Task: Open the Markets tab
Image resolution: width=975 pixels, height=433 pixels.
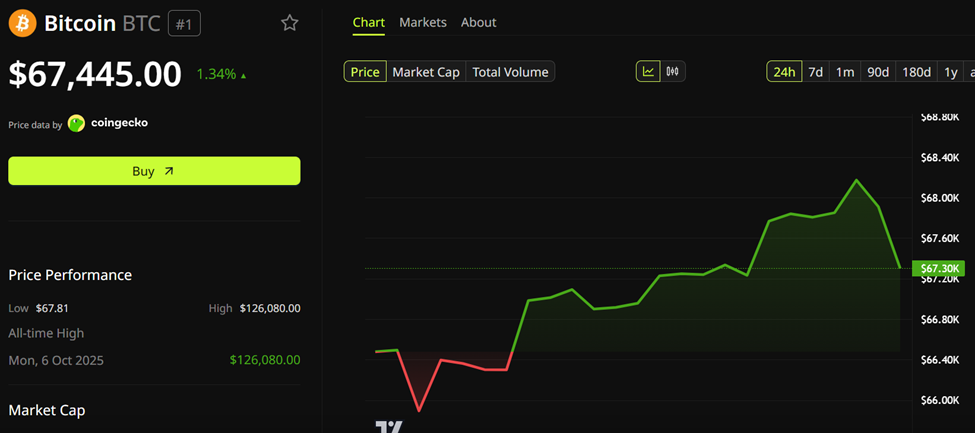Action: (x=423, y=22)
